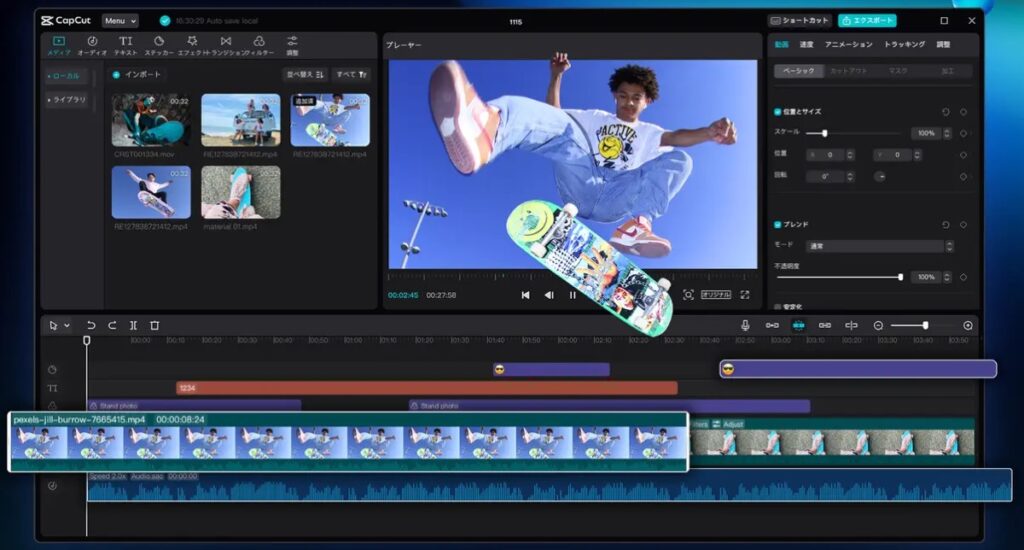Delete selected clip with trash icon

point(154,325)
